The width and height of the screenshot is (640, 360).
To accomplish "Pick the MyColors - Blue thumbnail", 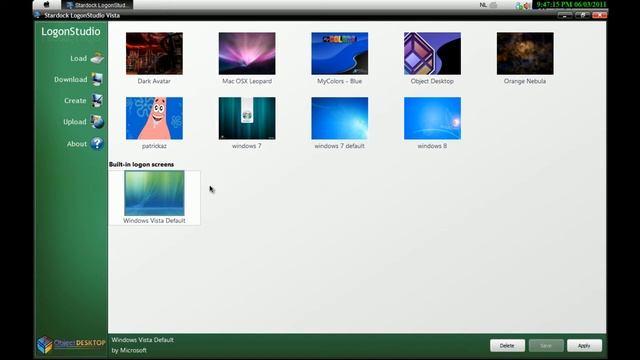I will tap(340, 53).
